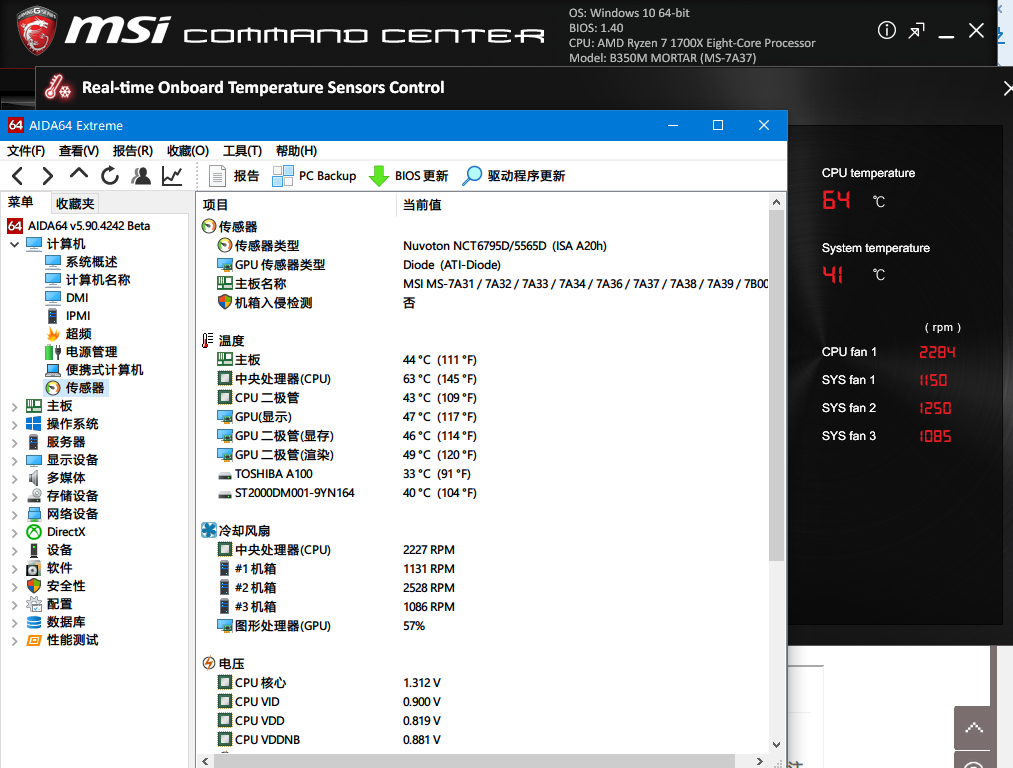Expand the 网络设备 tree node

14,515
